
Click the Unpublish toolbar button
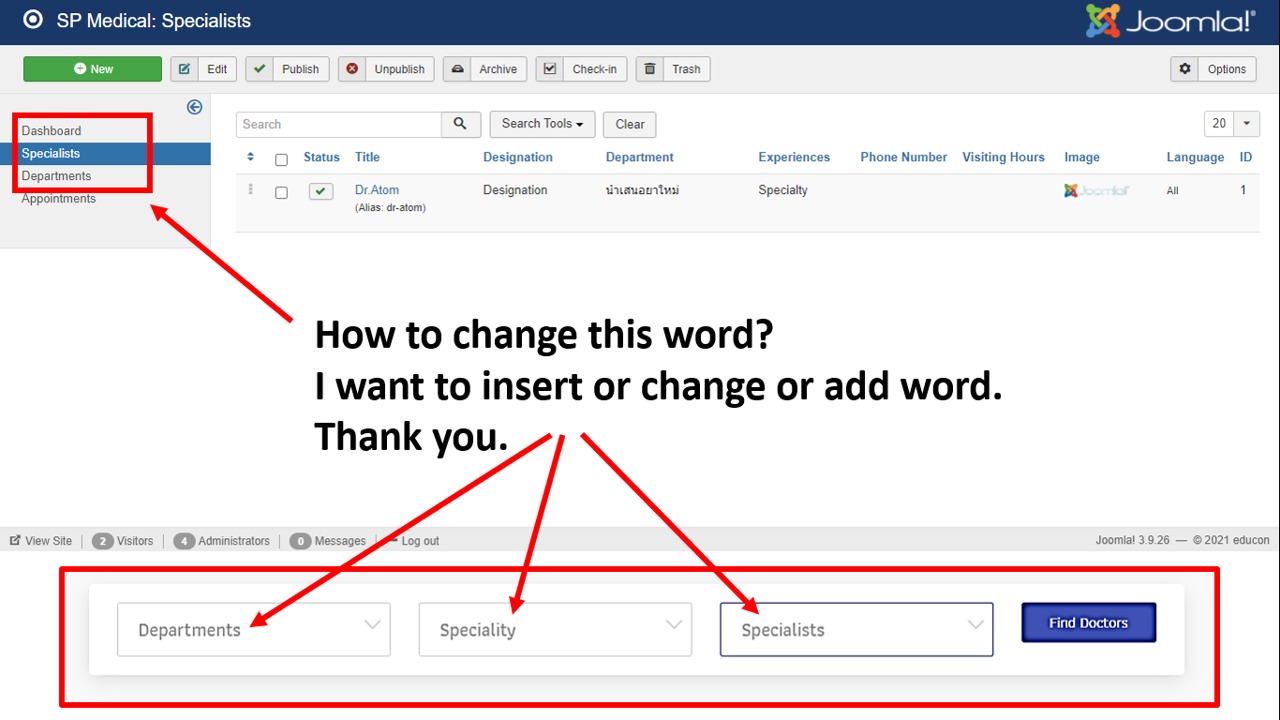point(386,69)
